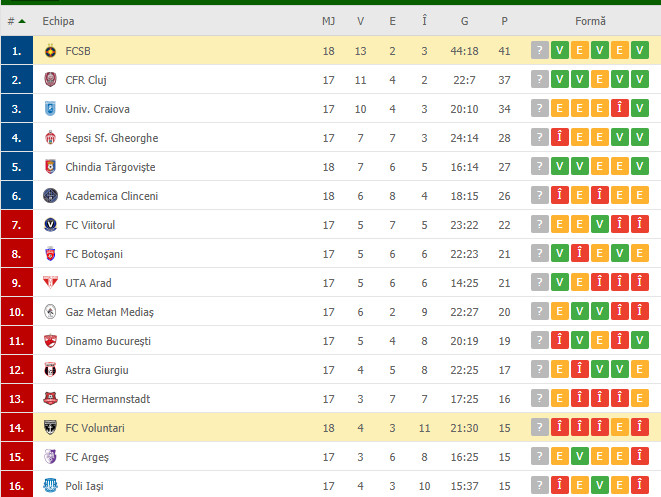
Task: Sort standings by the P points column
Action: coord(504,21)
